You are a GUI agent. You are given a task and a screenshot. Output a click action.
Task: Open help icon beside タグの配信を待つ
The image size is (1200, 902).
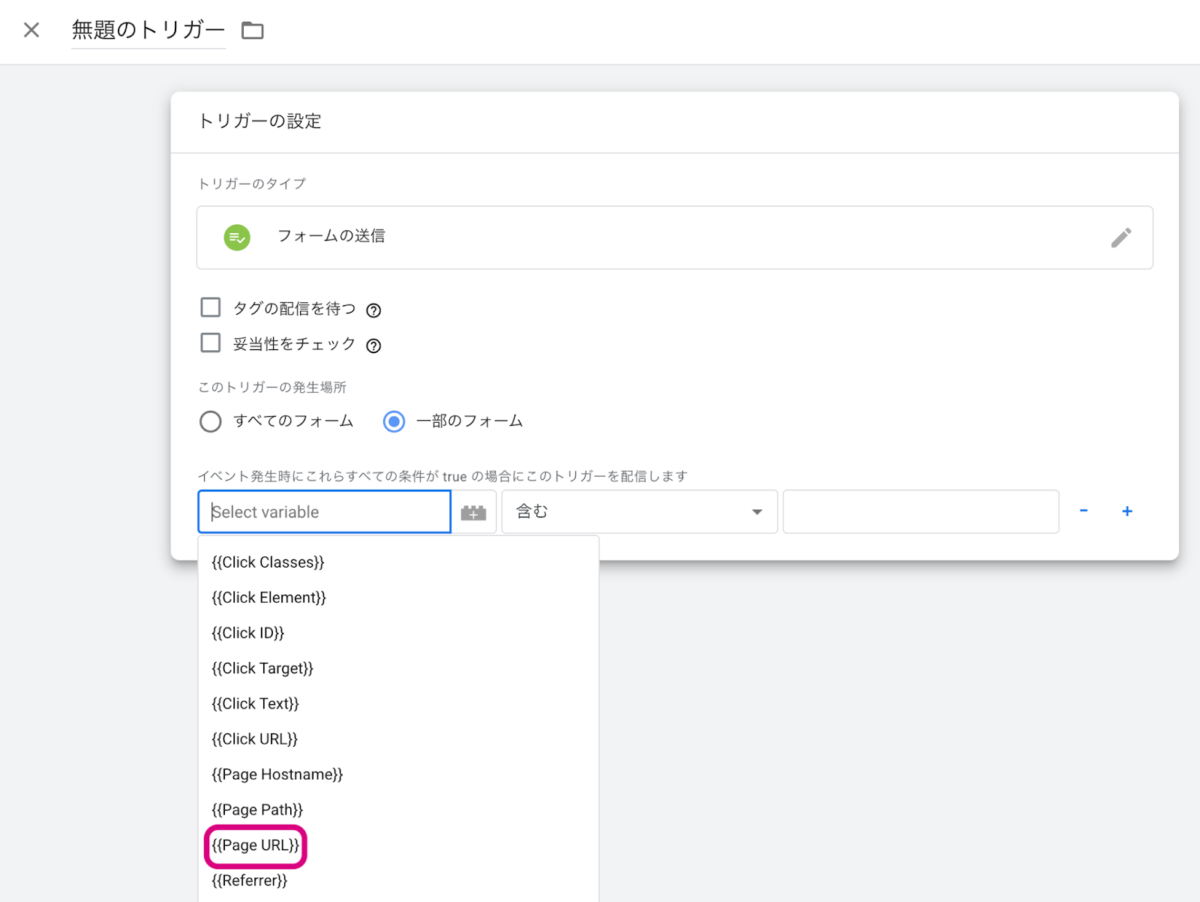374,310
